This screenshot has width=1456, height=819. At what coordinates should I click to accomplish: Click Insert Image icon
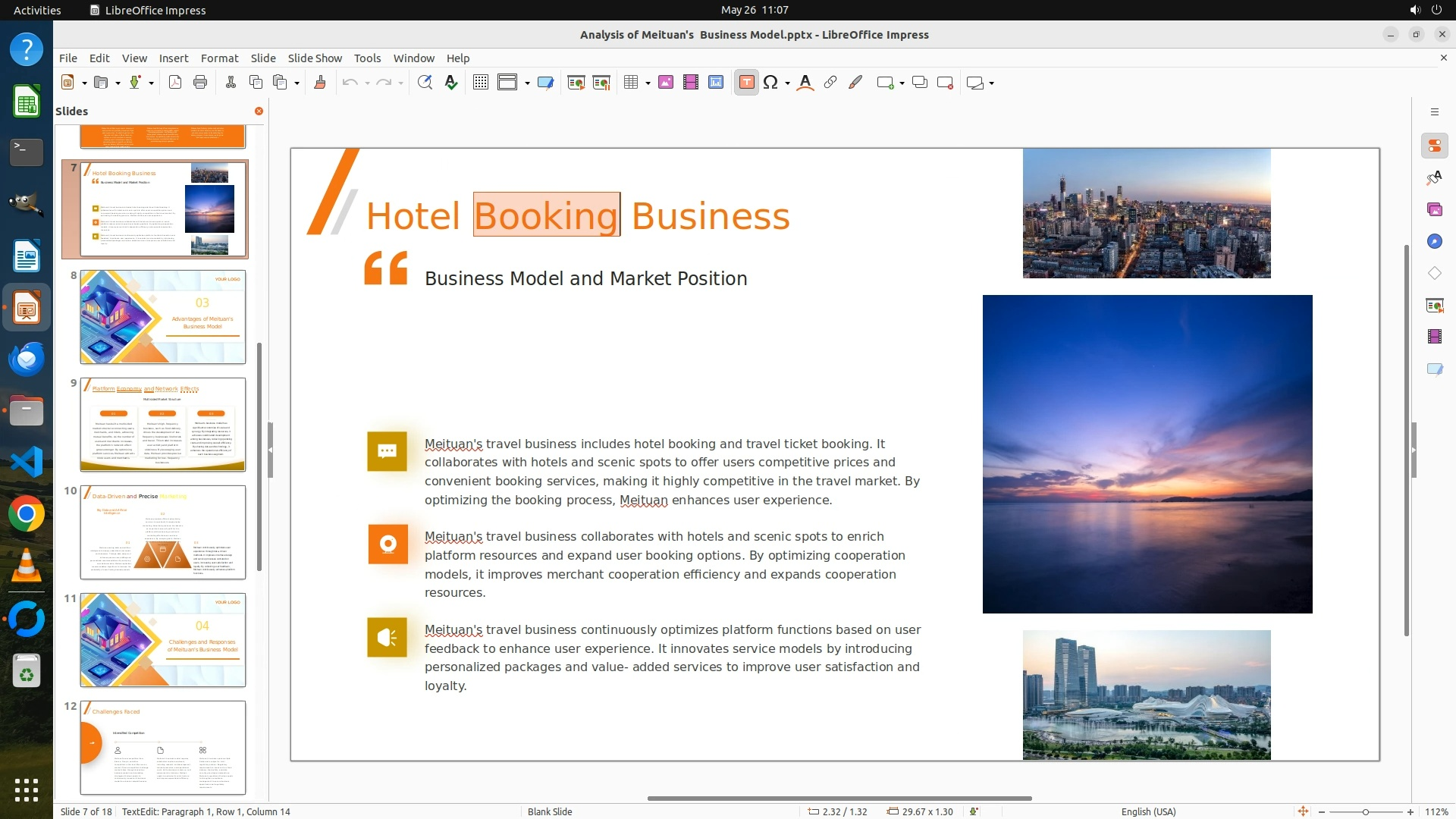[666, 83]
